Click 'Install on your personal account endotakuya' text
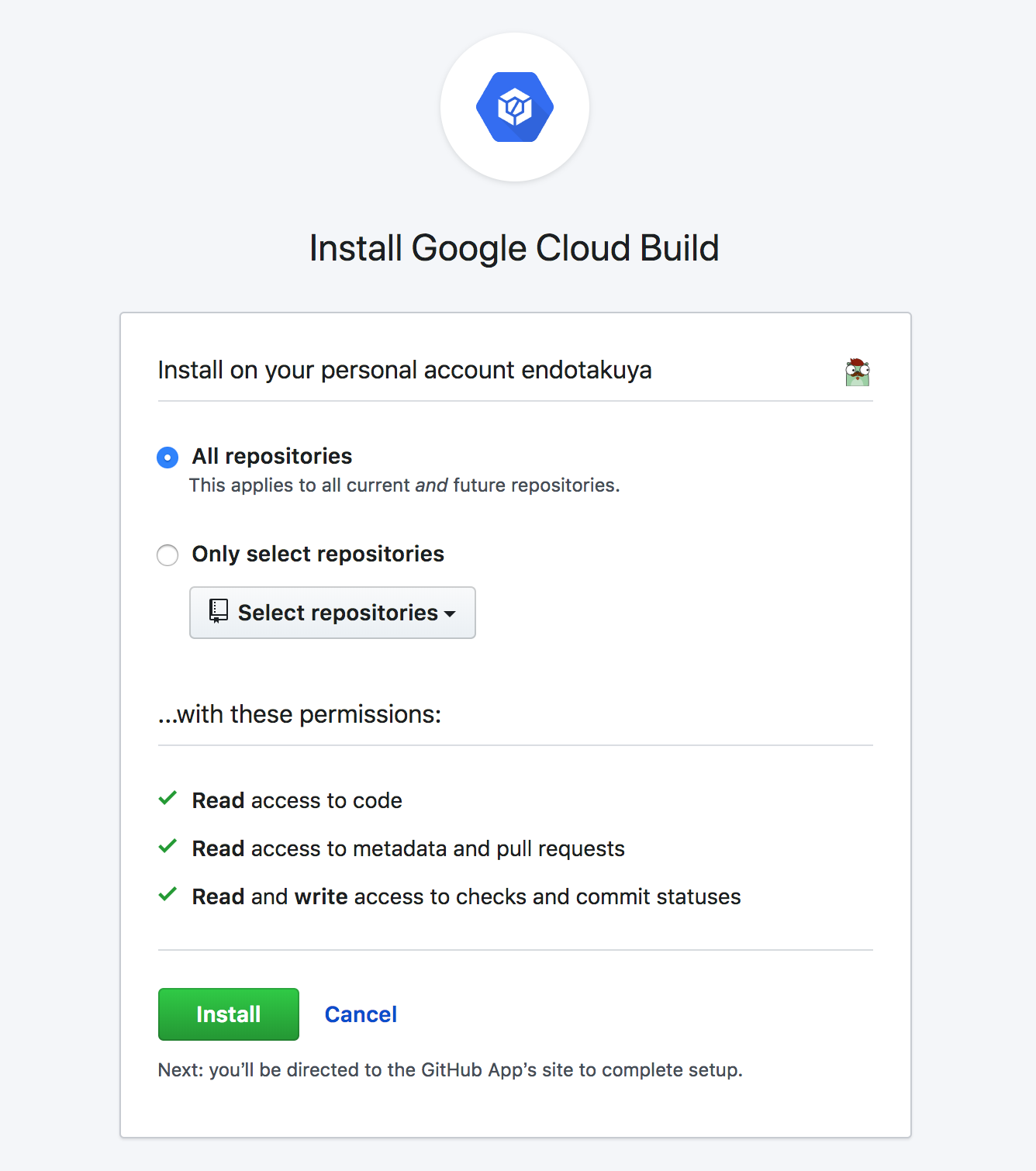Viewport: 1036px width, 1171px height. (x=405, y=371)
